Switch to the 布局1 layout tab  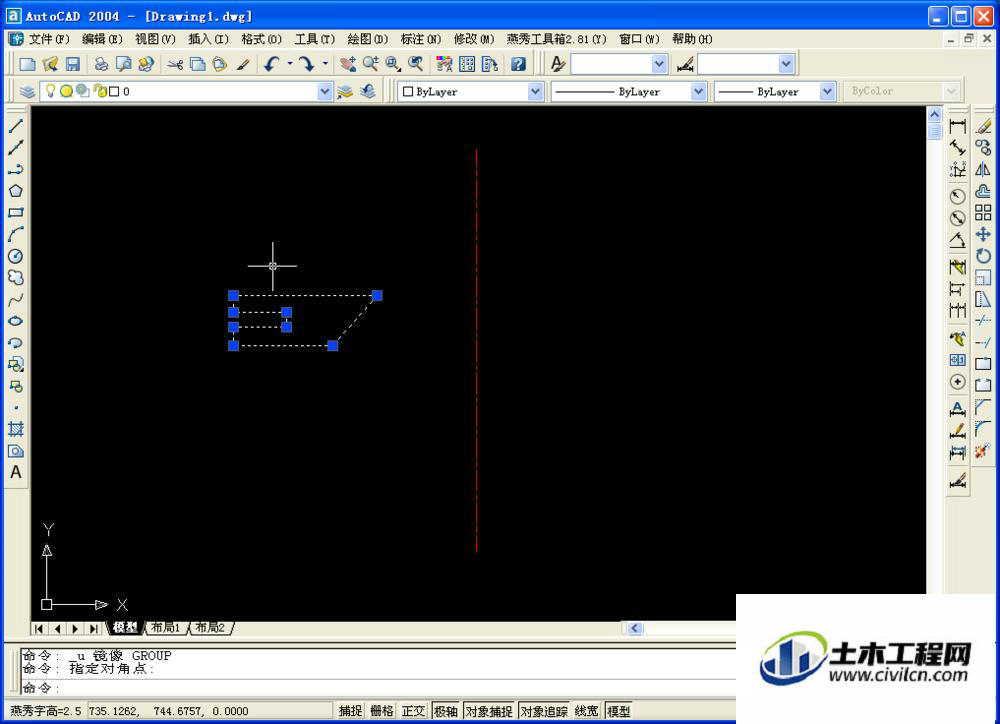pos(165,628)
